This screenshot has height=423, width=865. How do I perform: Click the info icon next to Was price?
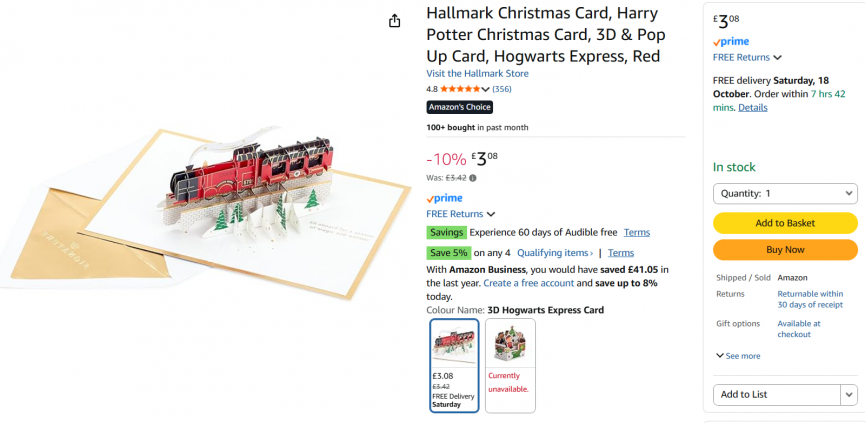[x=473, y=178]
